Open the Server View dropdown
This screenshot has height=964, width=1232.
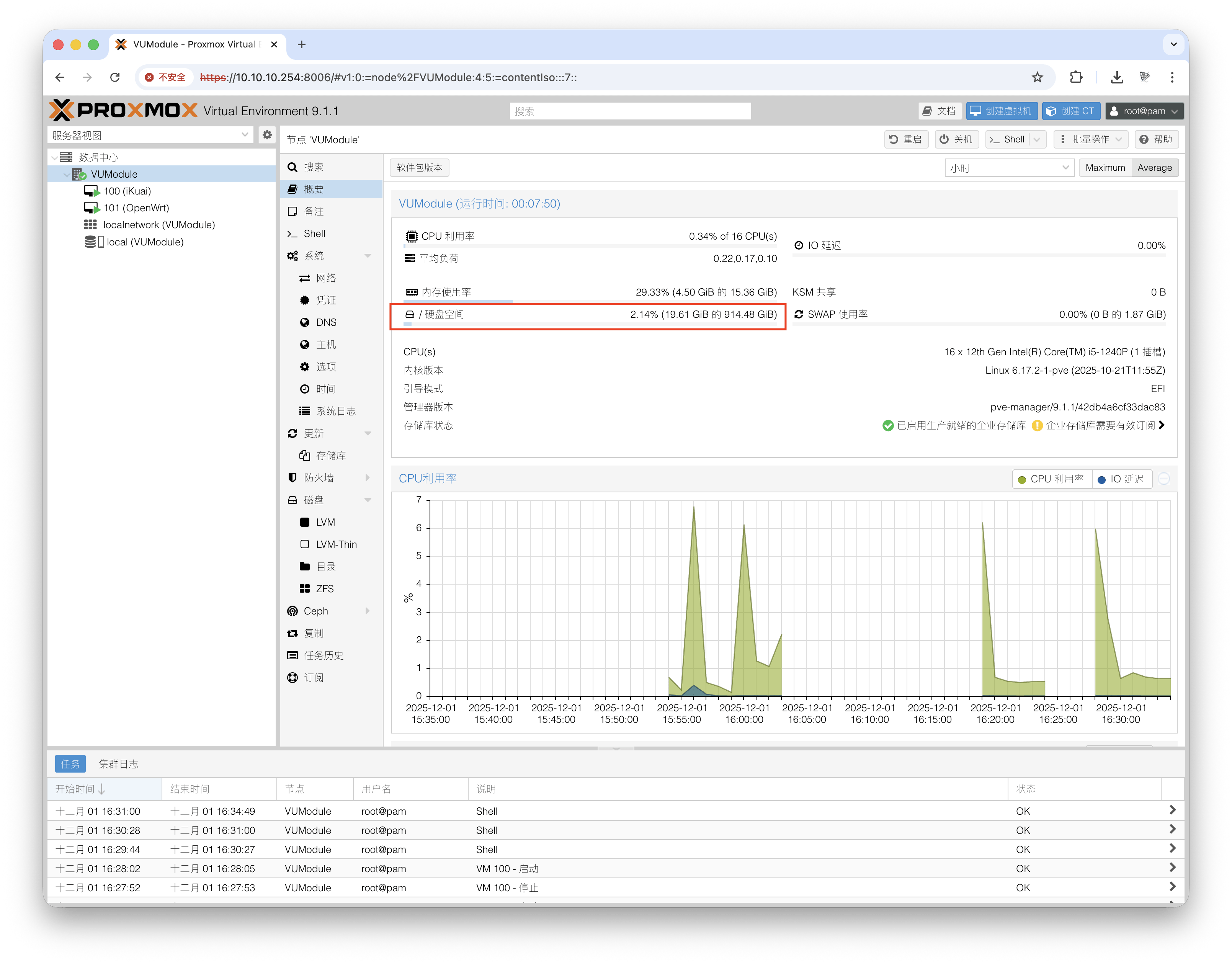point(150,135)
